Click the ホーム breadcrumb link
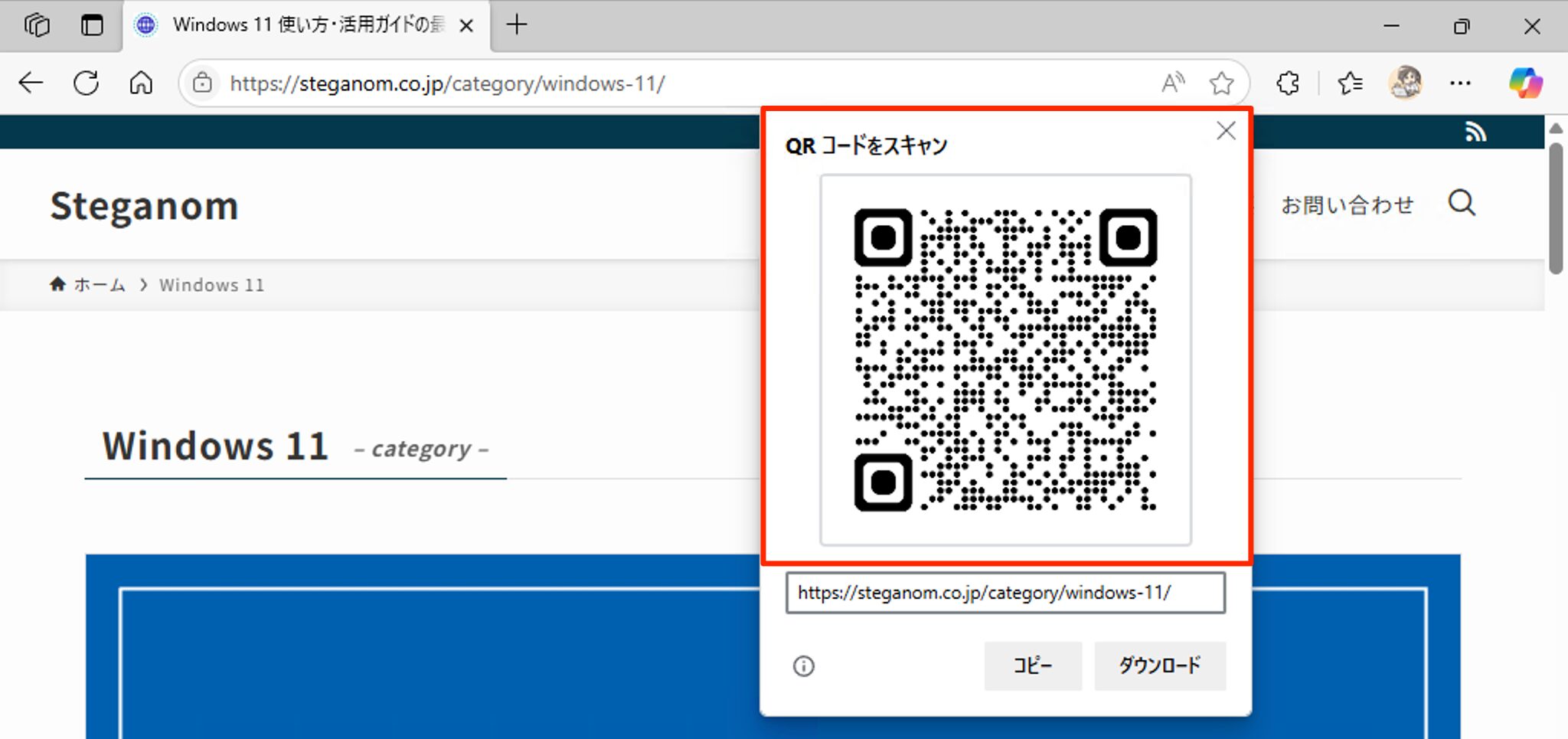Screen dimensions: 1568x739 99,285
